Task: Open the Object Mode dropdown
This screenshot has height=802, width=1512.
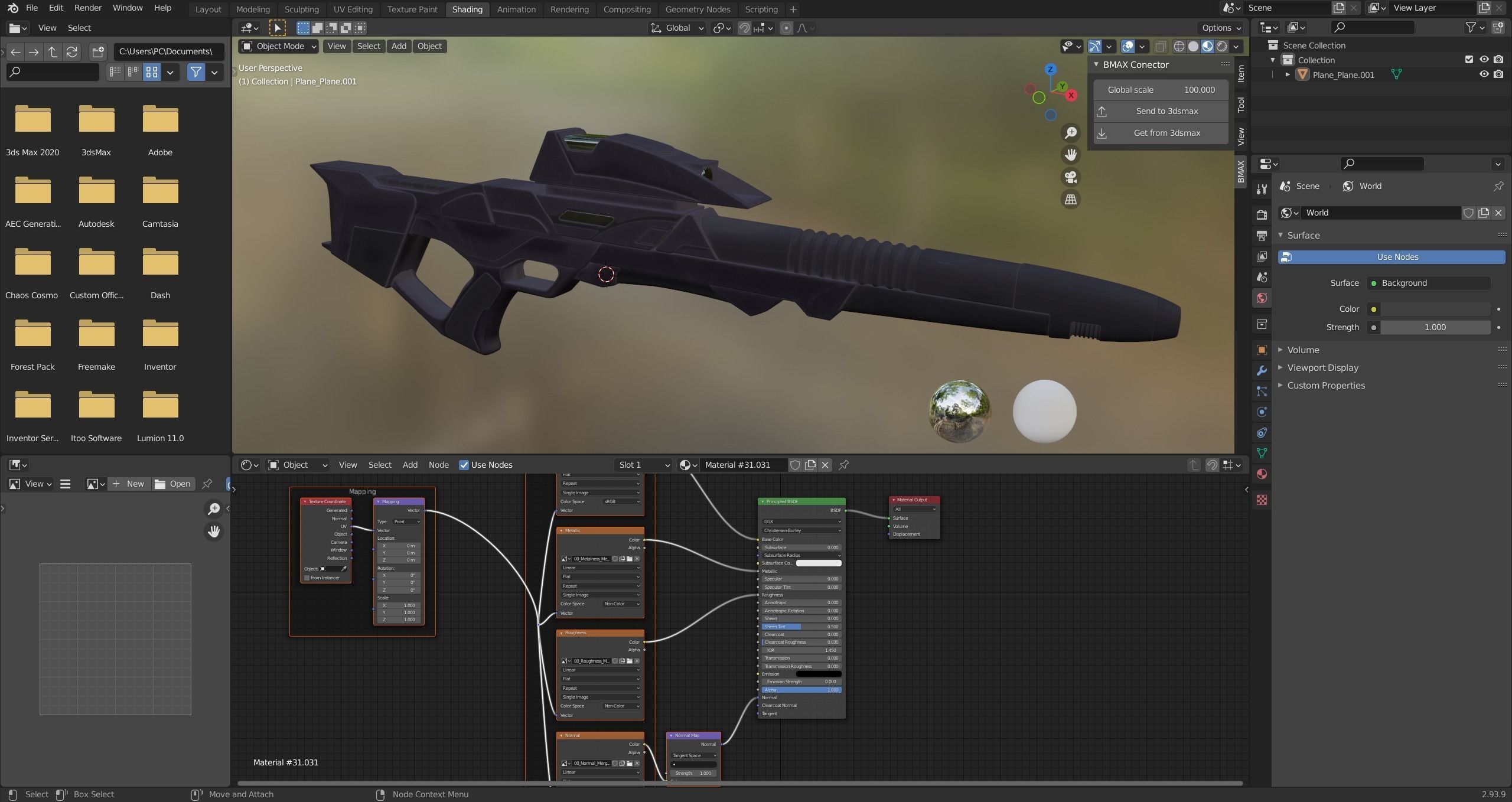Action: (x=279, y=46)
